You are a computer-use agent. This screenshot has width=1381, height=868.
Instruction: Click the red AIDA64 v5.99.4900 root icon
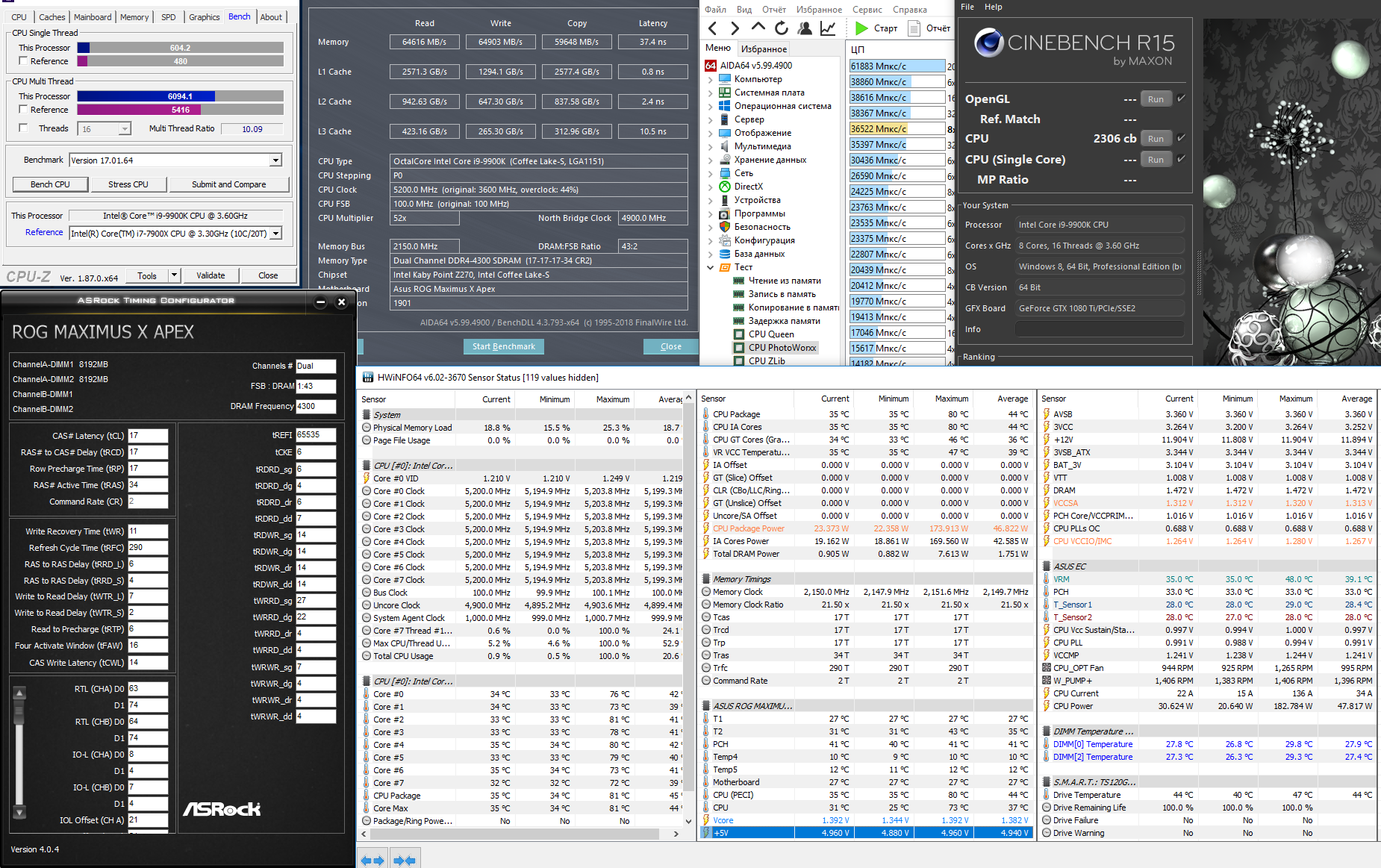tap(711, 66)
